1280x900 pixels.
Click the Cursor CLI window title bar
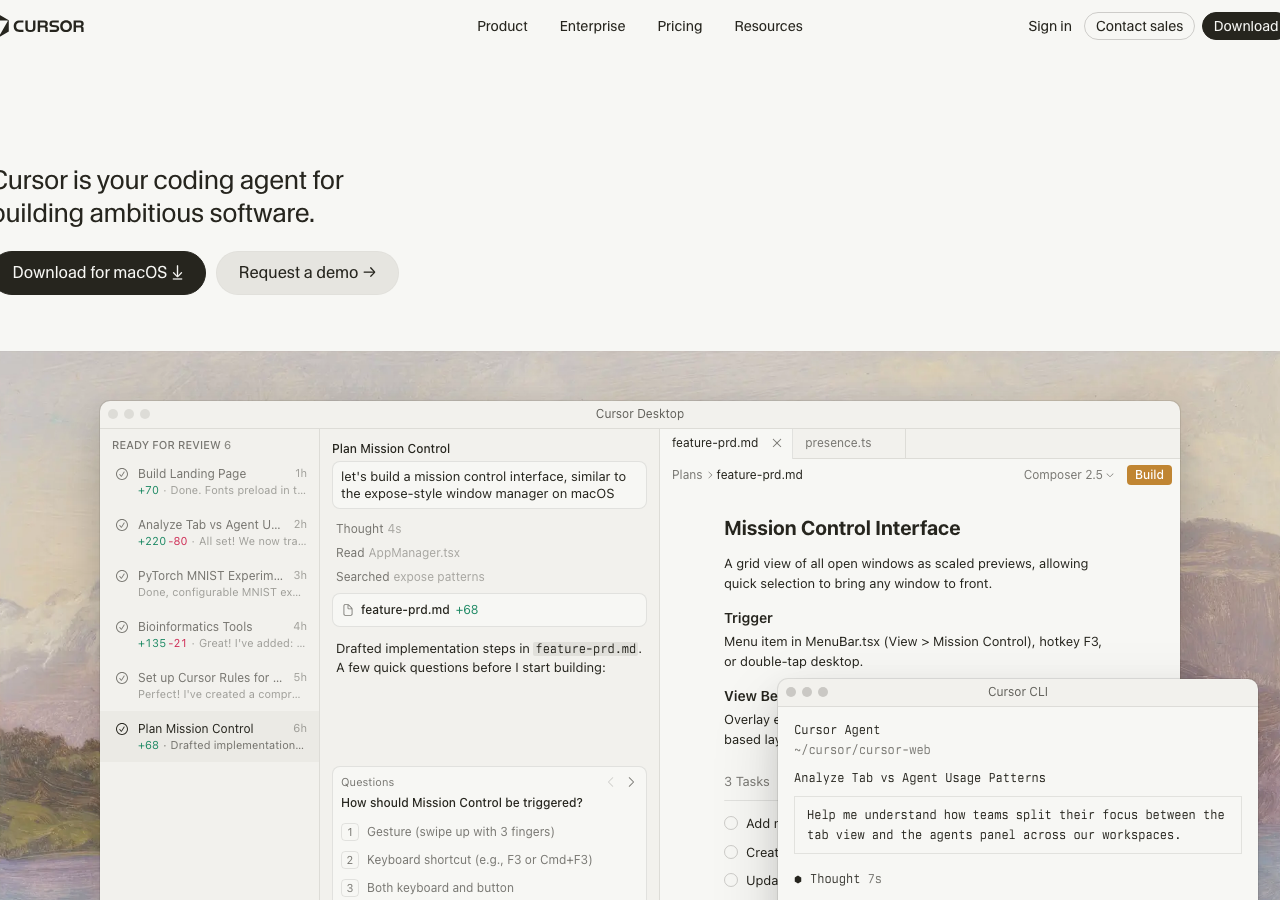point(1018,692)
